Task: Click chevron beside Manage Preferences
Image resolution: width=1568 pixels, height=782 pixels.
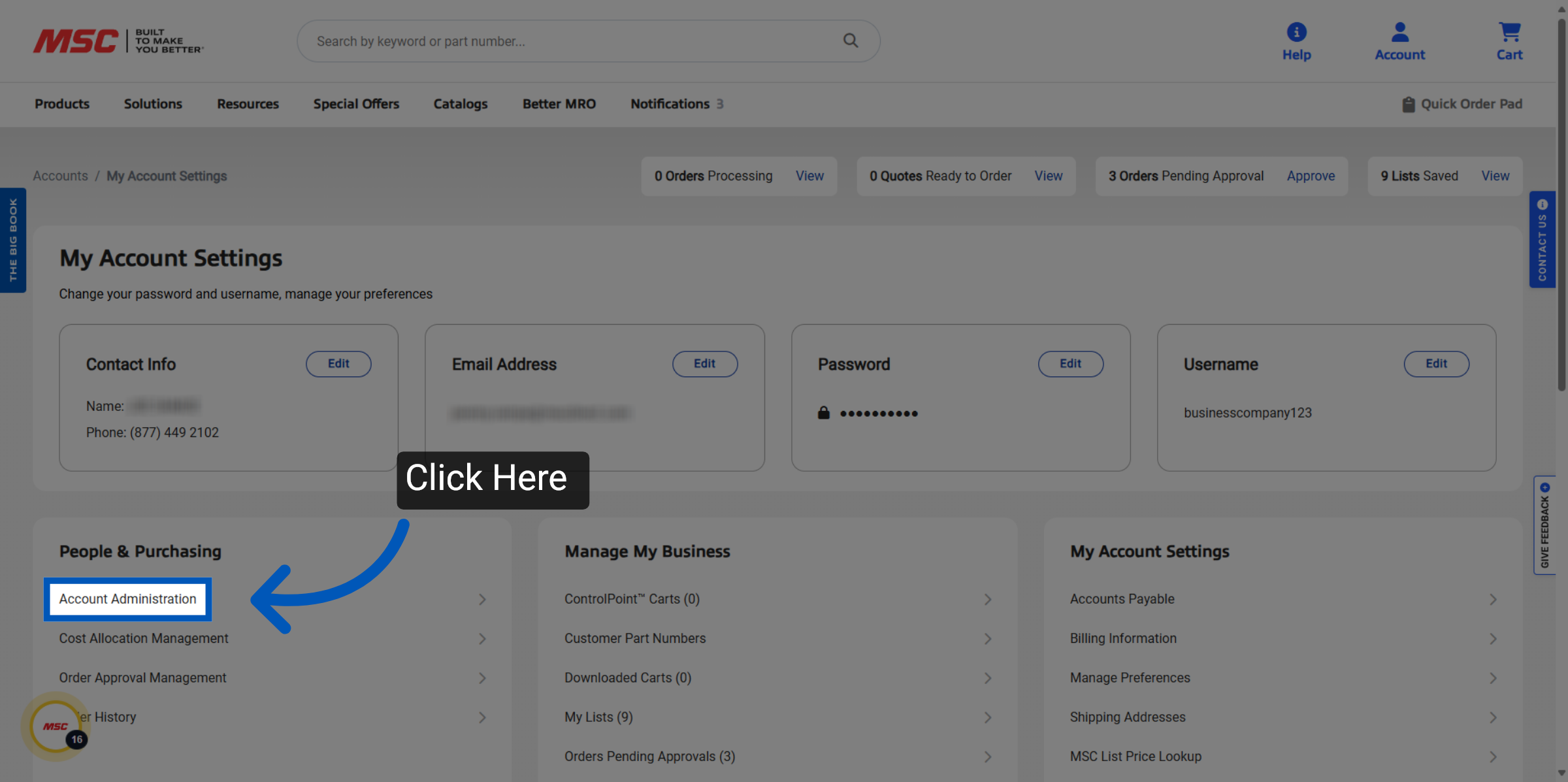Action: pyautogui.click(x=1493, y=677)
